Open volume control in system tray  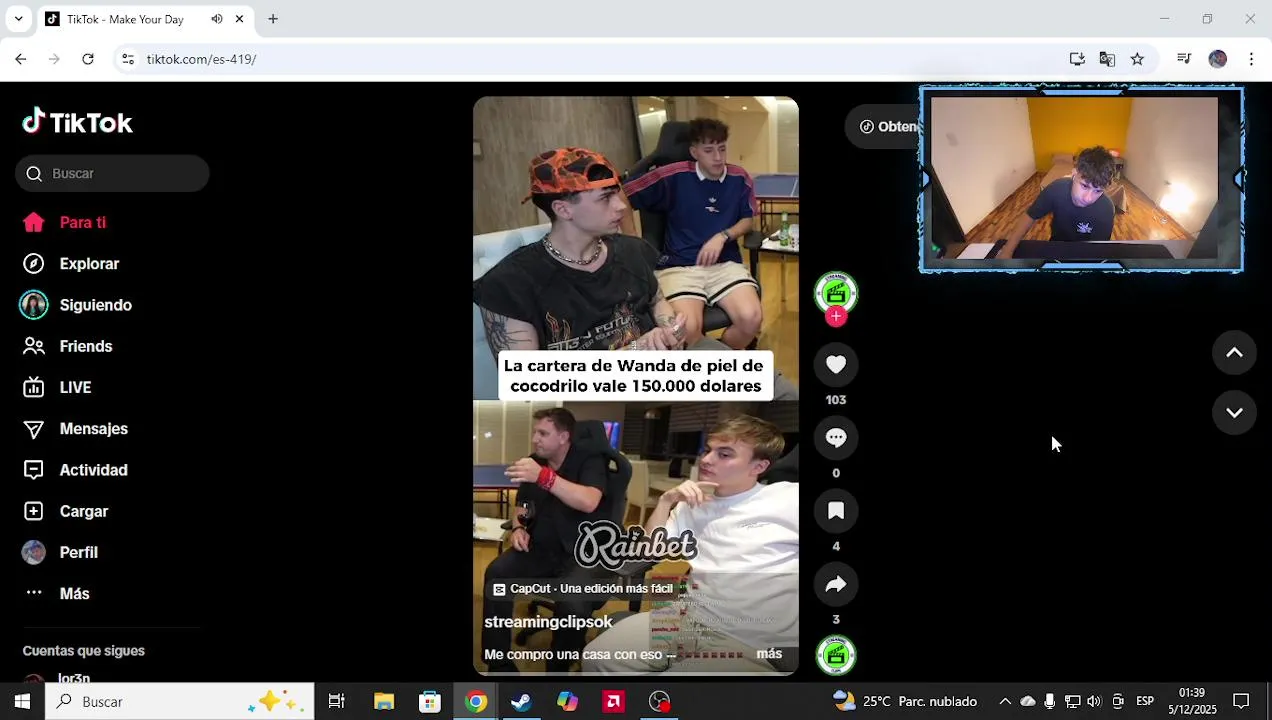1094,701
